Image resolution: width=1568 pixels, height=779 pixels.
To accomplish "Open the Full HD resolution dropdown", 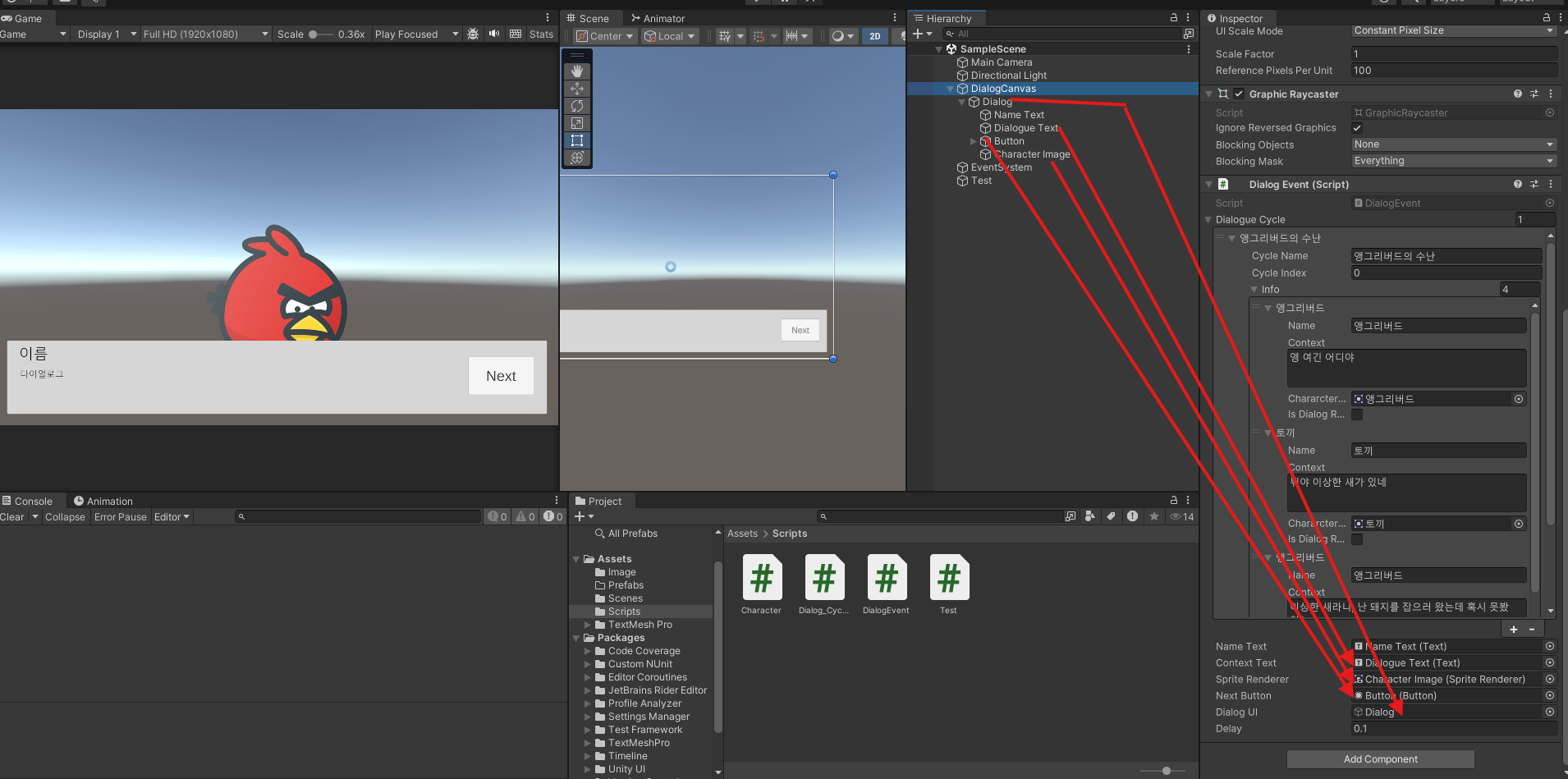I will [206, 34].
